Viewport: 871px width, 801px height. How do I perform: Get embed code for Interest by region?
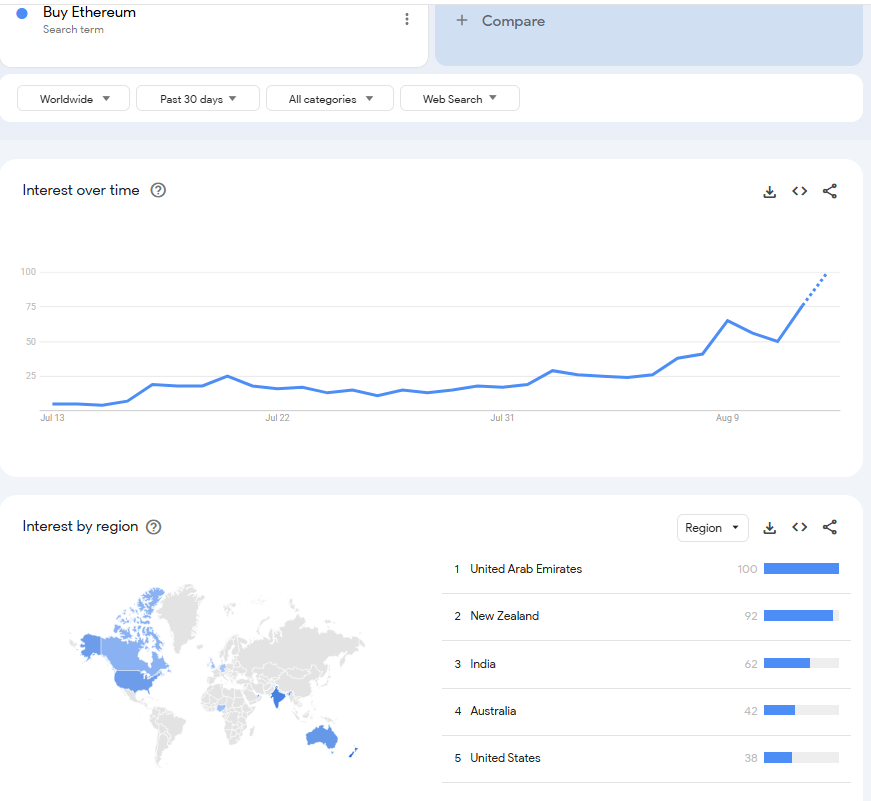799,527
